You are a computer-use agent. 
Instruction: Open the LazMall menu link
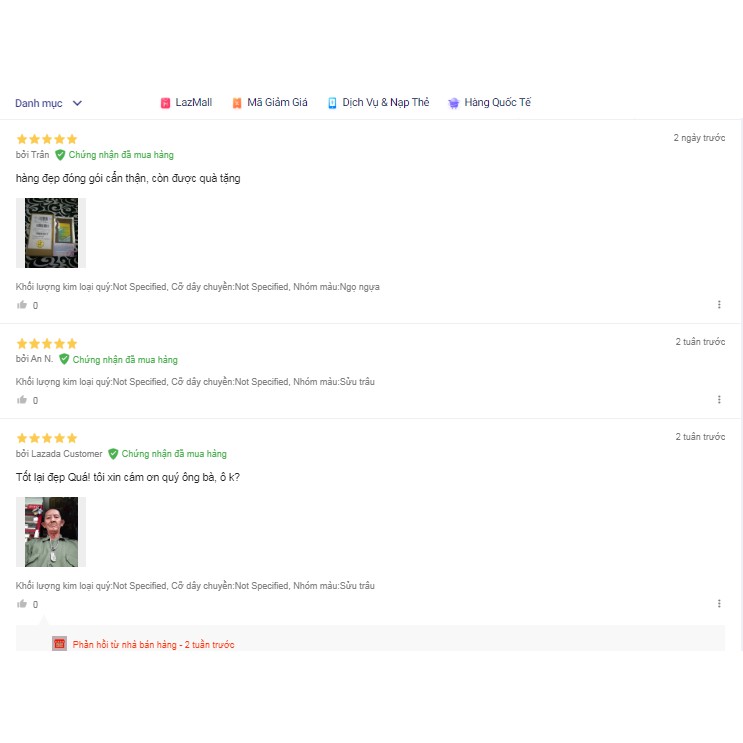[x=193, y=103]
